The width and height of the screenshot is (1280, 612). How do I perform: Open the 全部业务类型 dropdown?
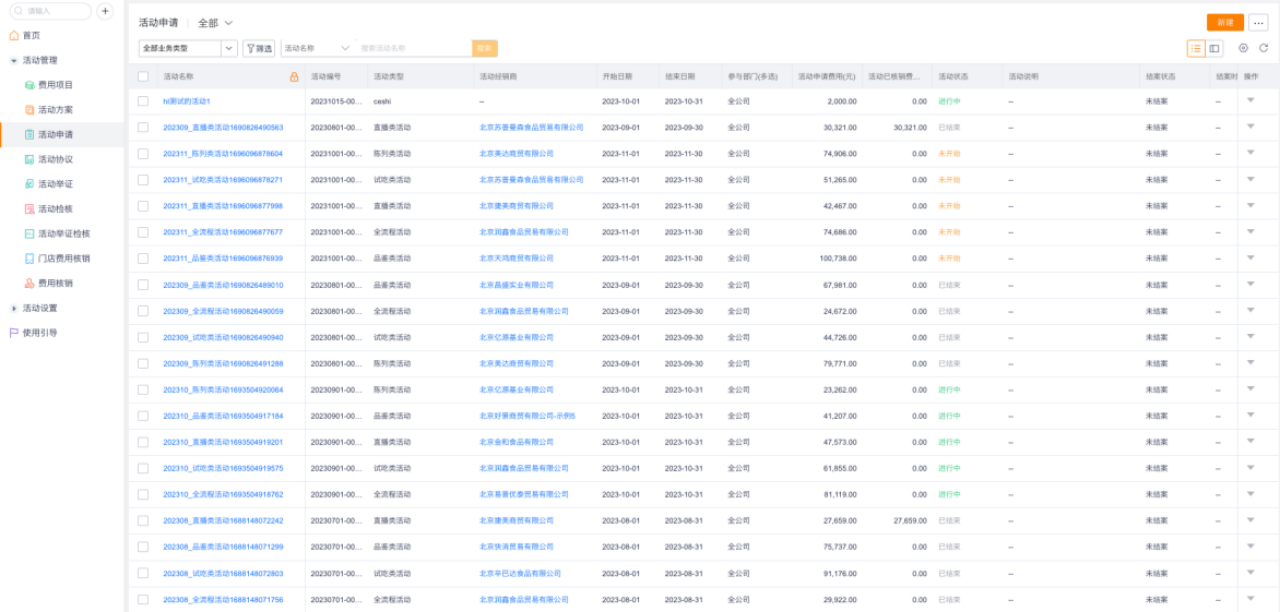[x=188, y=48]
